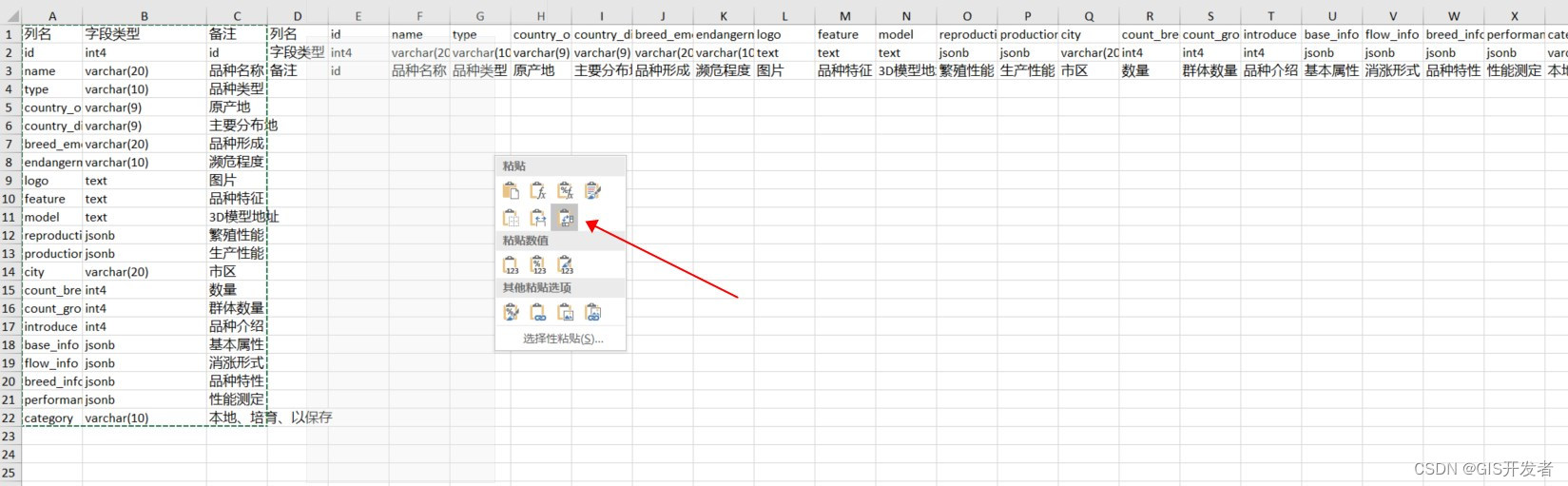Select cell H3 containing 原产地

pos(541,70)
